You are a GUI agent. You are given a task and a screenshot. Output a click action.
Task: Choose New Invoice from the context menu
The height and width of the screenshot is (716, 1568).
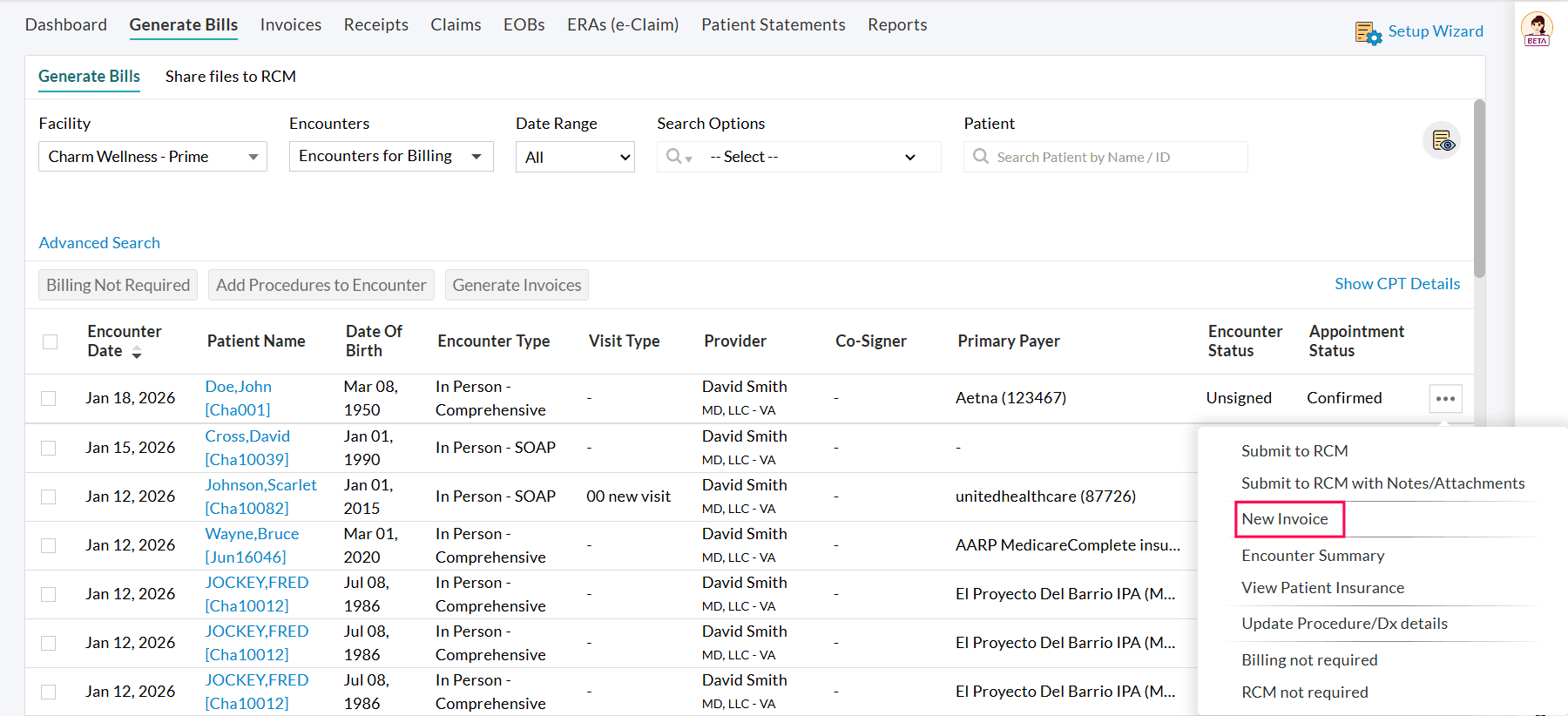coord(1285,519)
